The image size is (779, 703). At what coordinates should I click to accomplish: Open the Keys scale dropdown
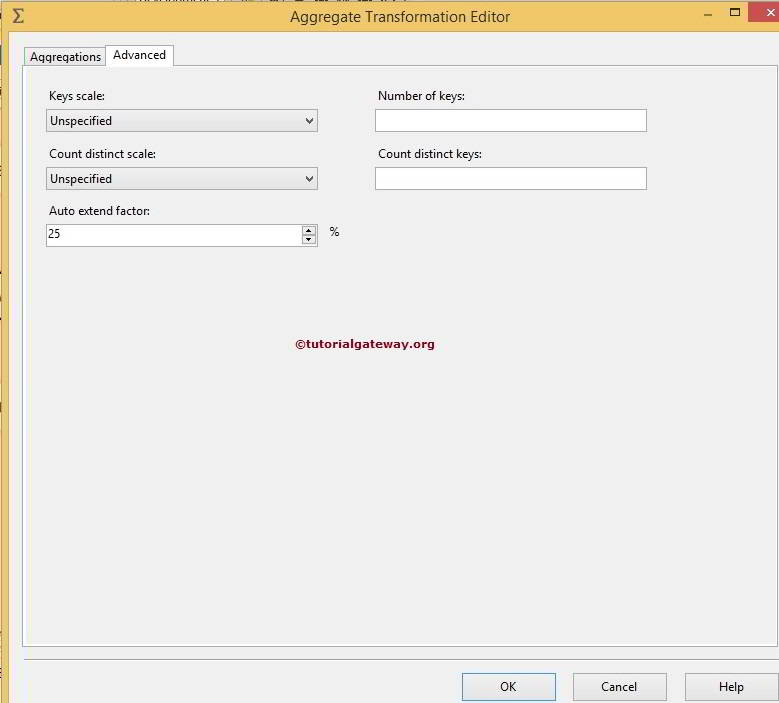pos(182,121)
